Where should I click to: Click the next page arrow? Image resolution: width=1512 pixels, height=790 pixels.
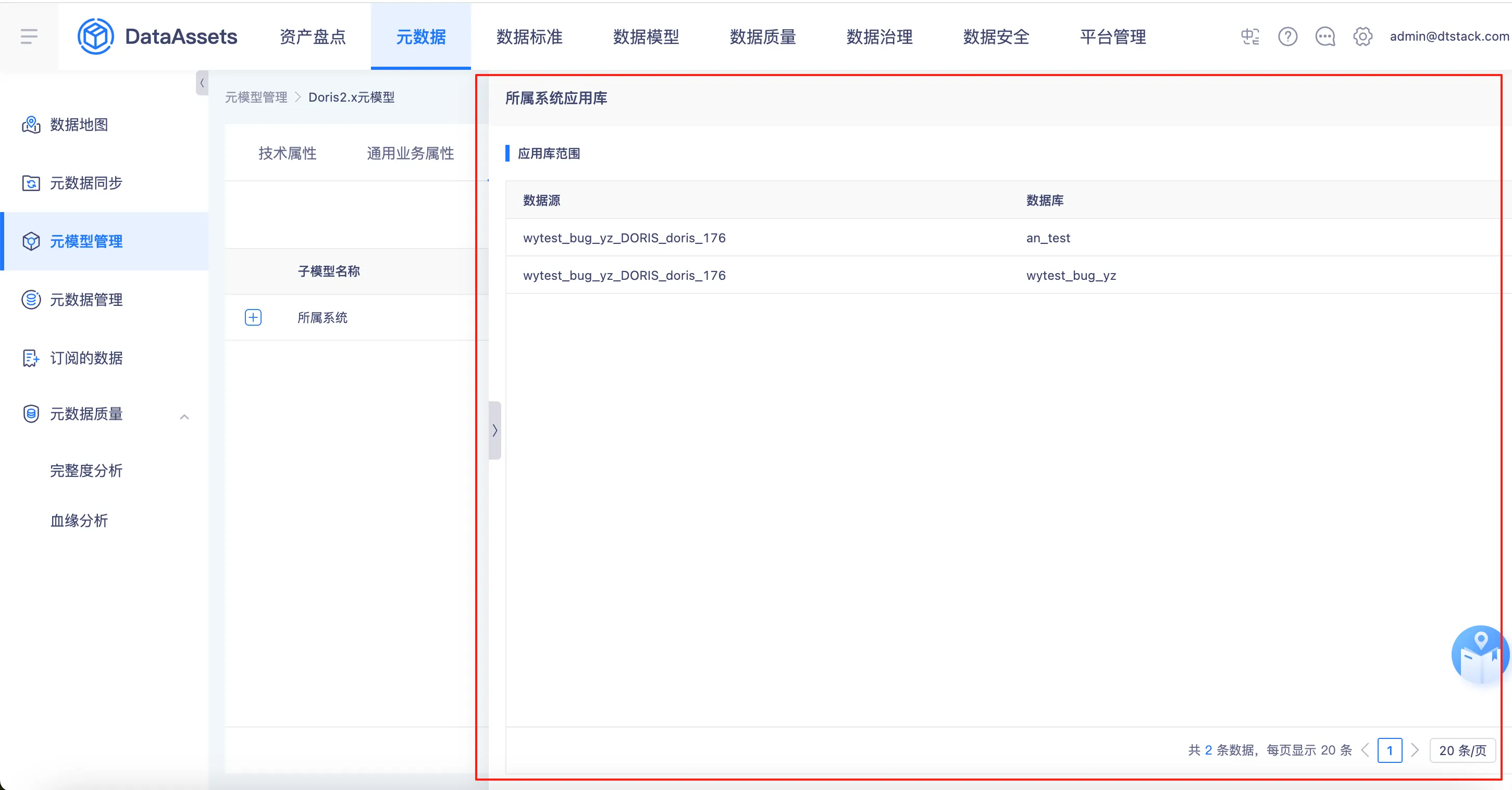pos(1415,750)
